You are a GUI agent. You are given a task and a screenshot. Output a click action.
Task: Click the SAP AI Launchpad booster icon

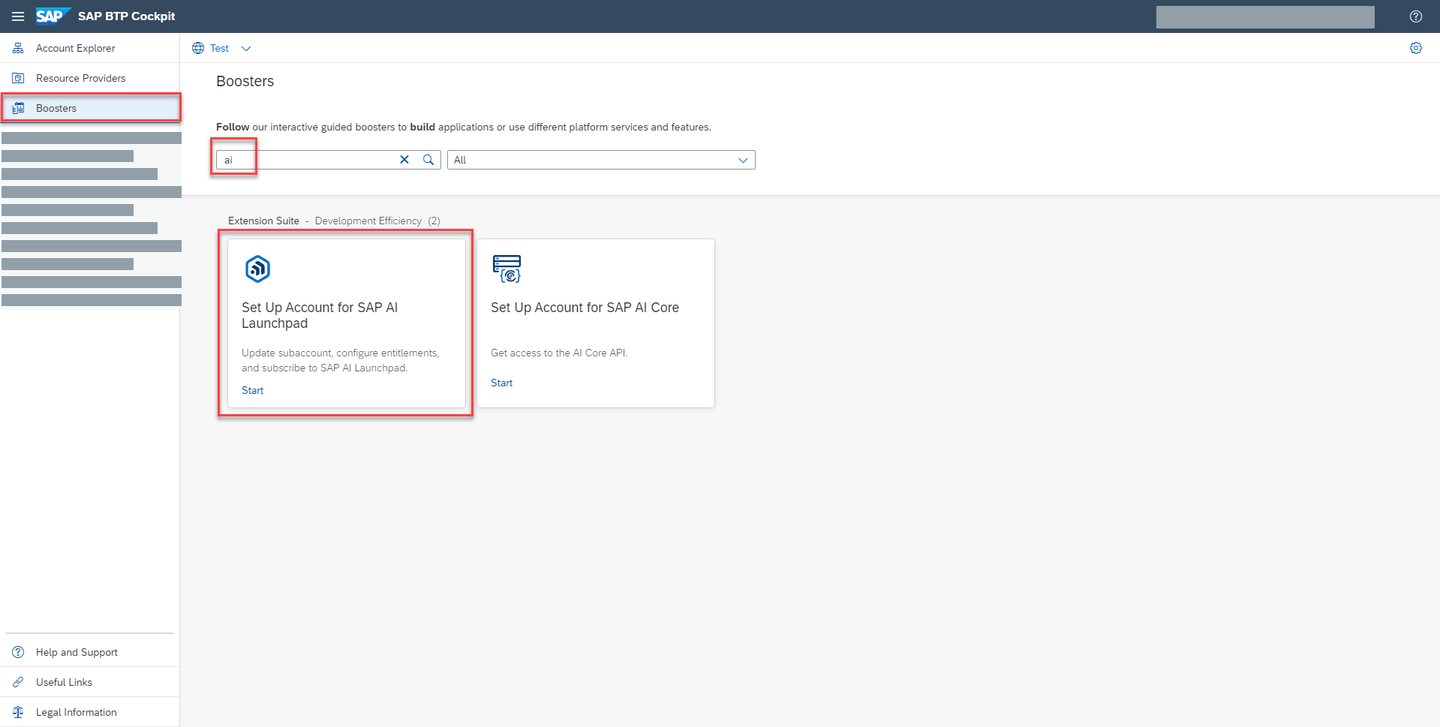[x=257, y=269]
